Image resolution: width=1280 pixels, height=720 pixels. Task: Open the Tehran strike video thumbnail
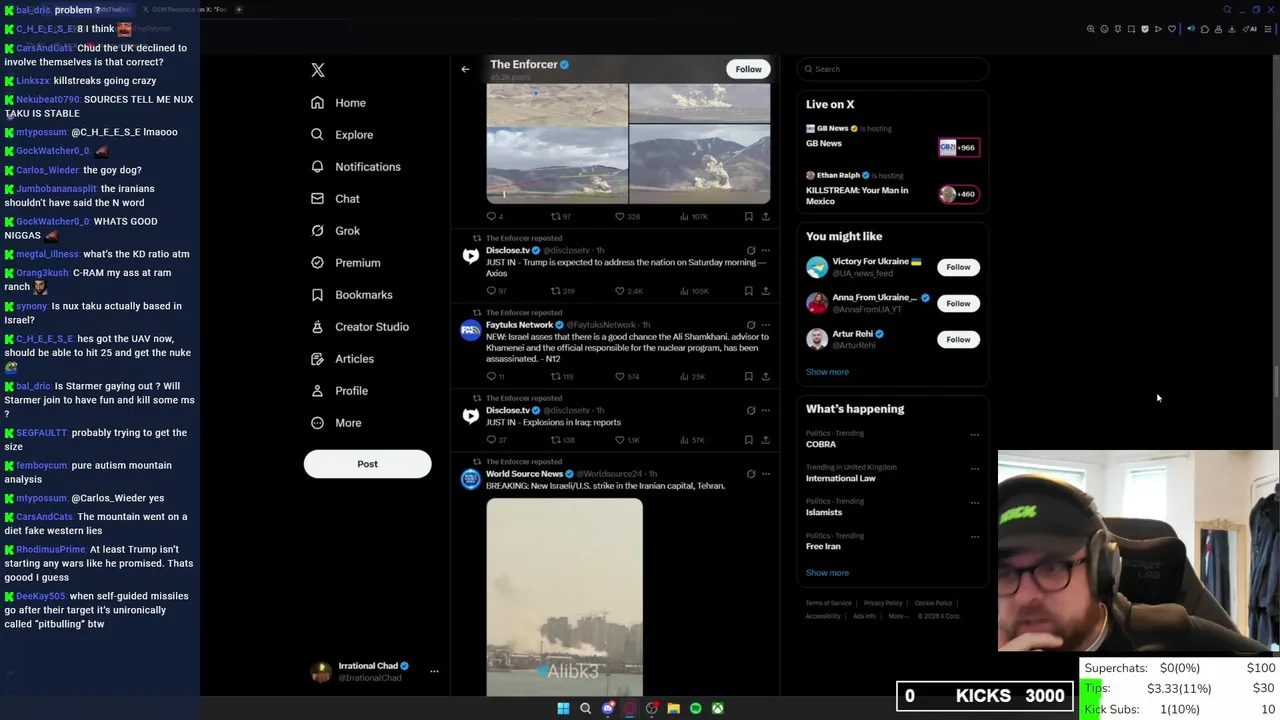564,597
